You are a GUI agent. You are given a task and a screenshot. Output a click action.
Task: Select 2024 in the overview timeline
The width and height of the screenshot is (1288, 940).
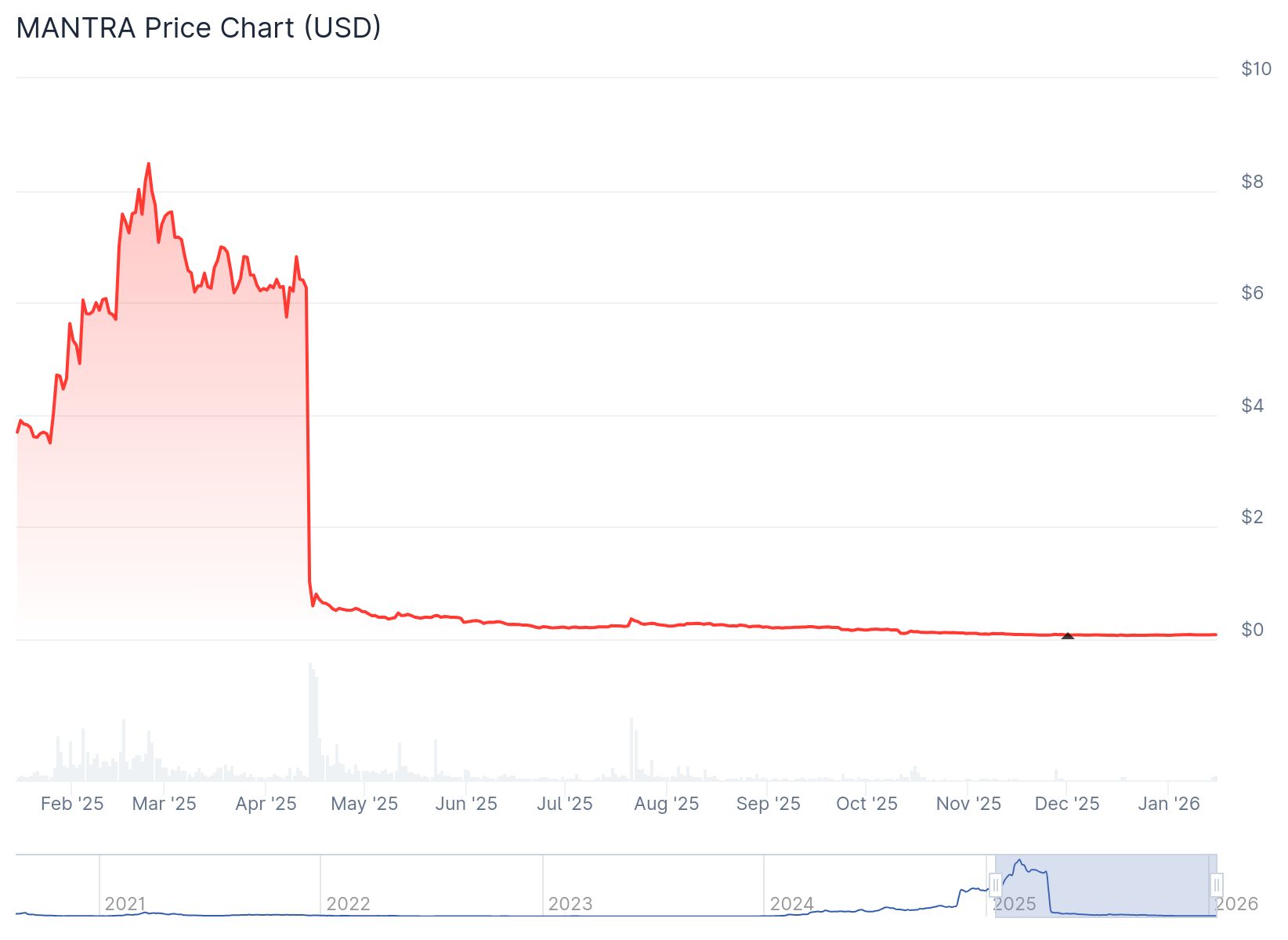pyautogui.click(x=792, y=904)
